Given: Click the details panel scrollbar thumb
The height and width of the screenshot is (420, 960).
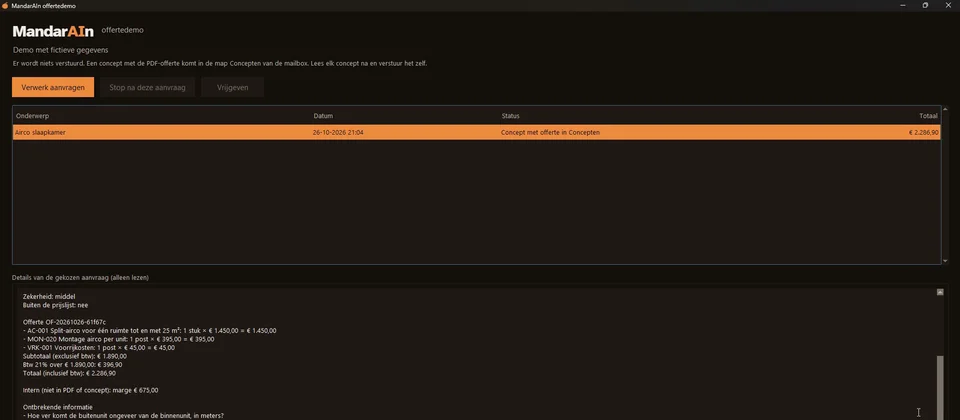Looking at the screenshot, I should [x=940, y=387].
